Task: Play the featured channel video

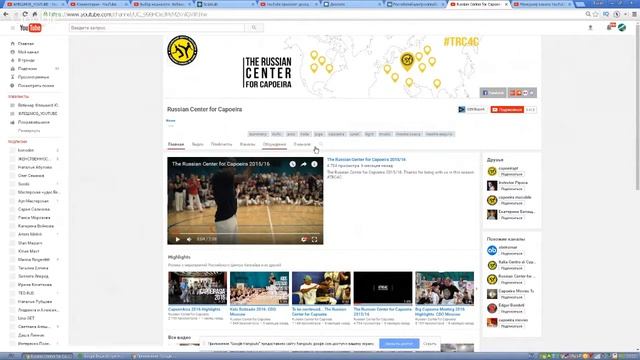Action: pos(178,239)
